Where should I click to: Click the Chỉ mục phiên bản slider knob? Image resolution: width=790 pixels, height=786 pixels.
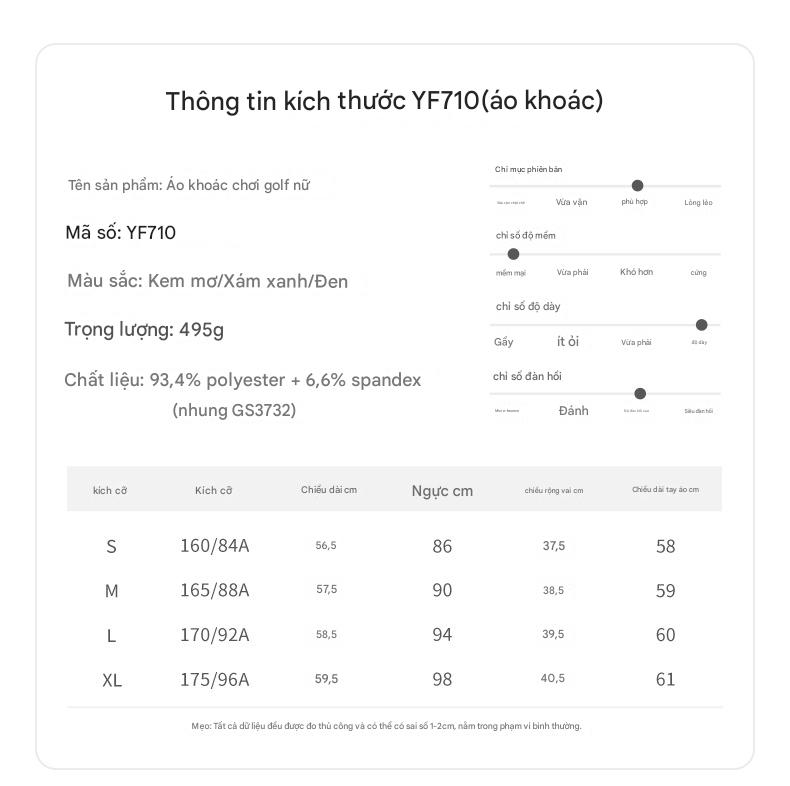(637, 185)
